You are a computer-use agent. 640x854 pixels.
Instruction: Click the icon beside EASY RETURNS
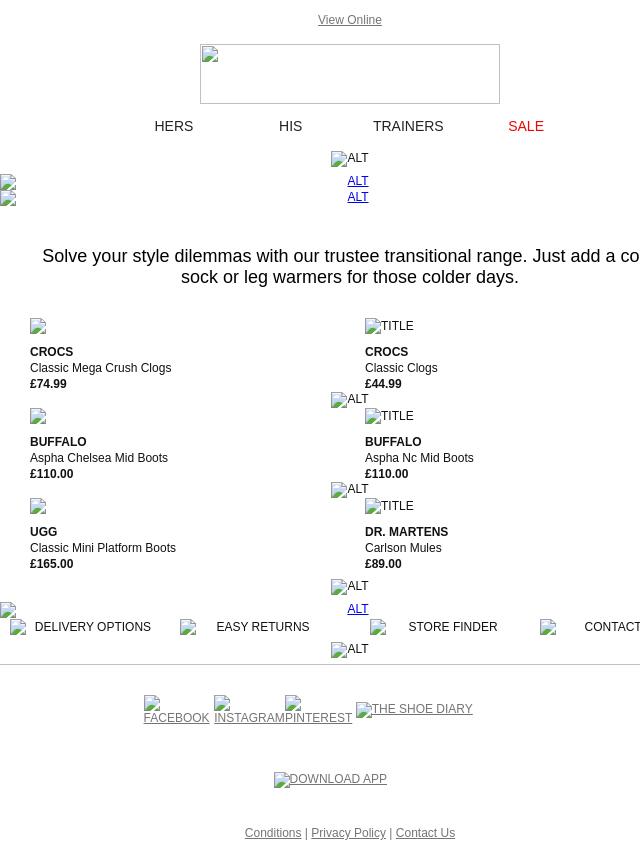(188, 627)
